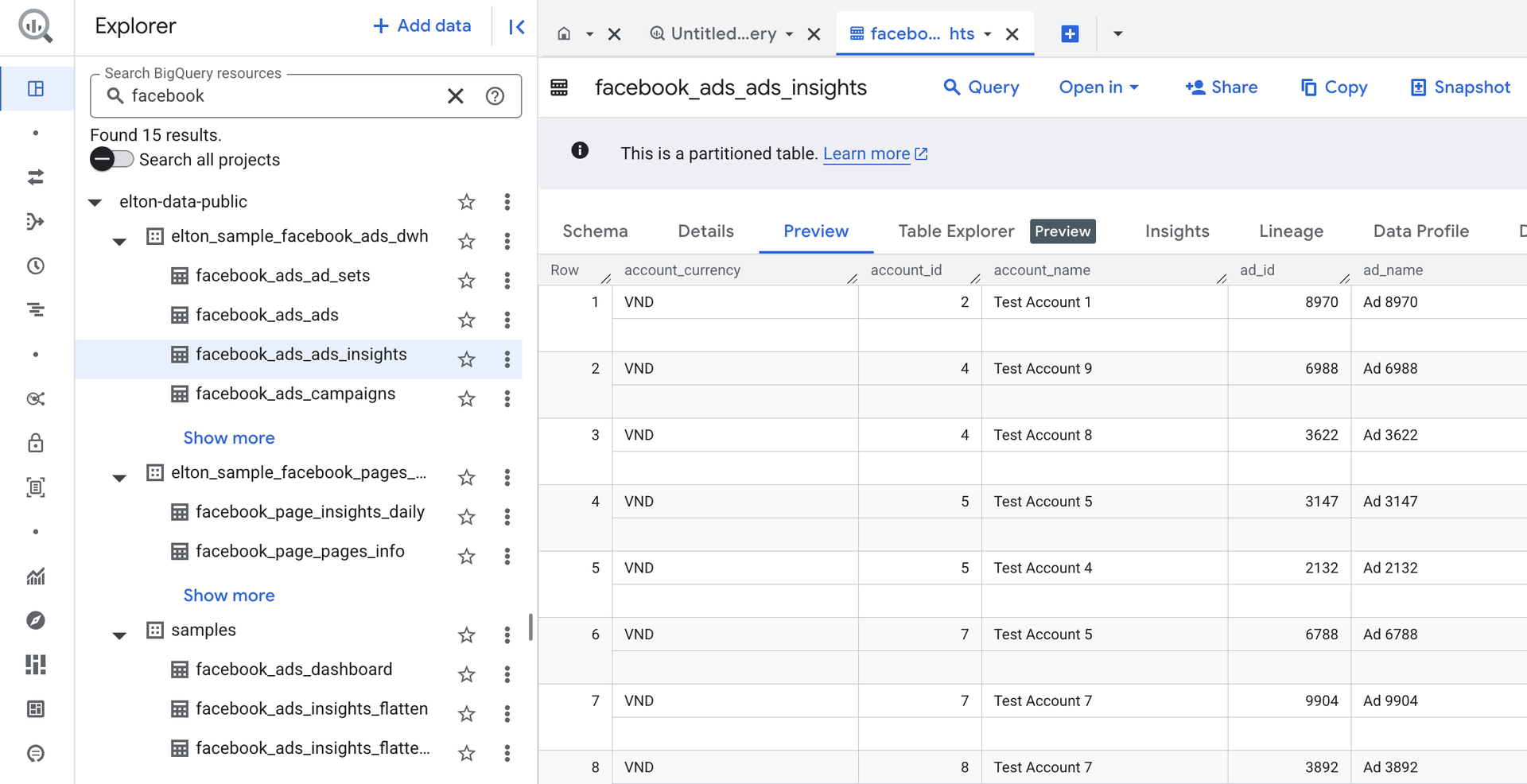Screen dimensions: 1527x784
Task: Star the elton-data-public project
Action: click(x=467, y=202)
